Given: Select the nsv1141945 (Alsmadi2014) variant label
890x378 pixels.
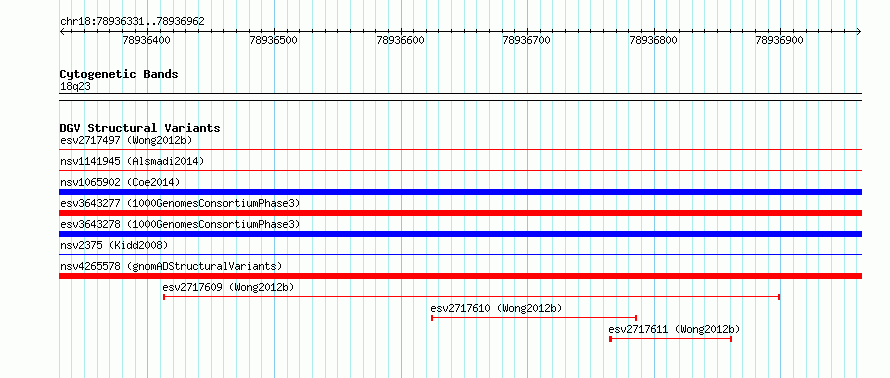Looking at the screenshot, I should pyautogui.click(x=132, y=161).
